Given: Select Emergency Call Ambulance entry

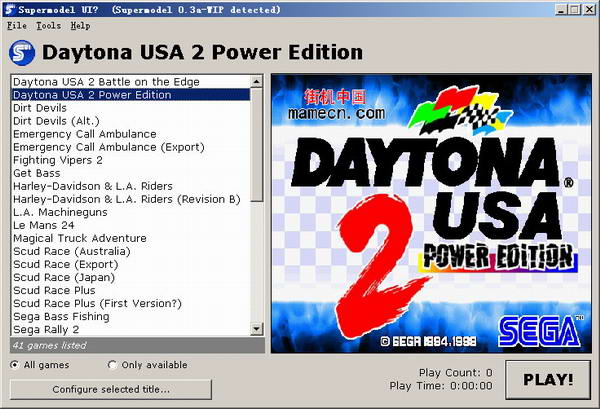Looking at the screenshot, I should [131, 134].
